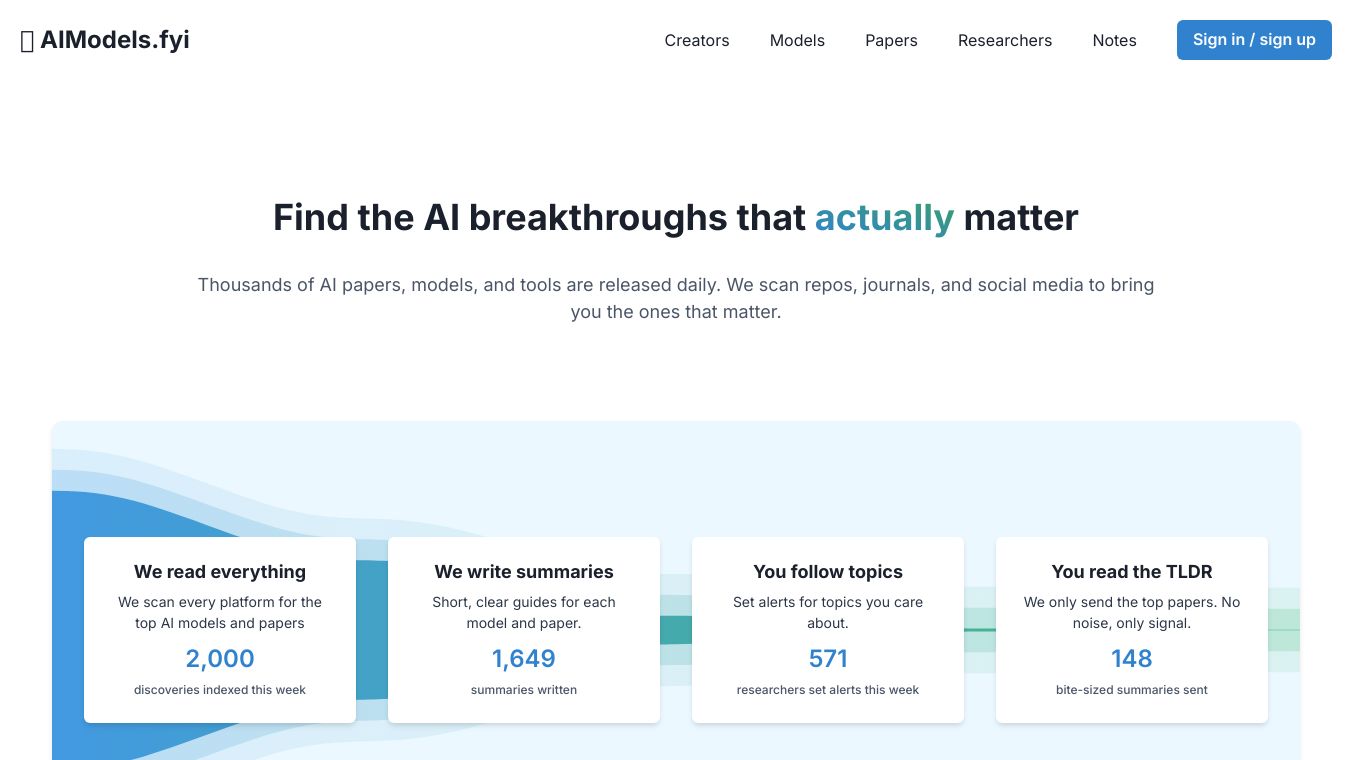1352x760 pixels.
Task: Navigate to the Models page
Action: pyautogui.click(x=797, y=41)
